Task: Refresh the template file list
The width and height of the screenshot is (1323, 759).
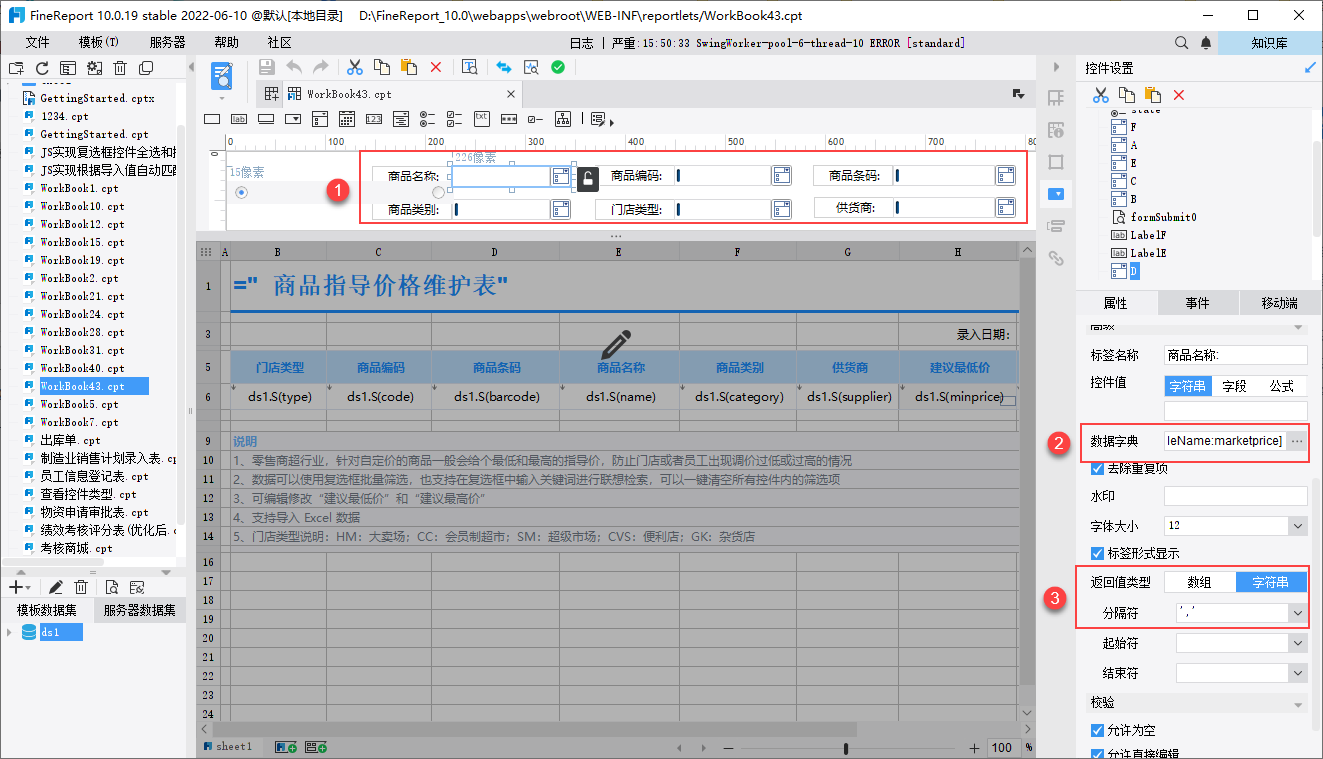Action: pos(42,68)
